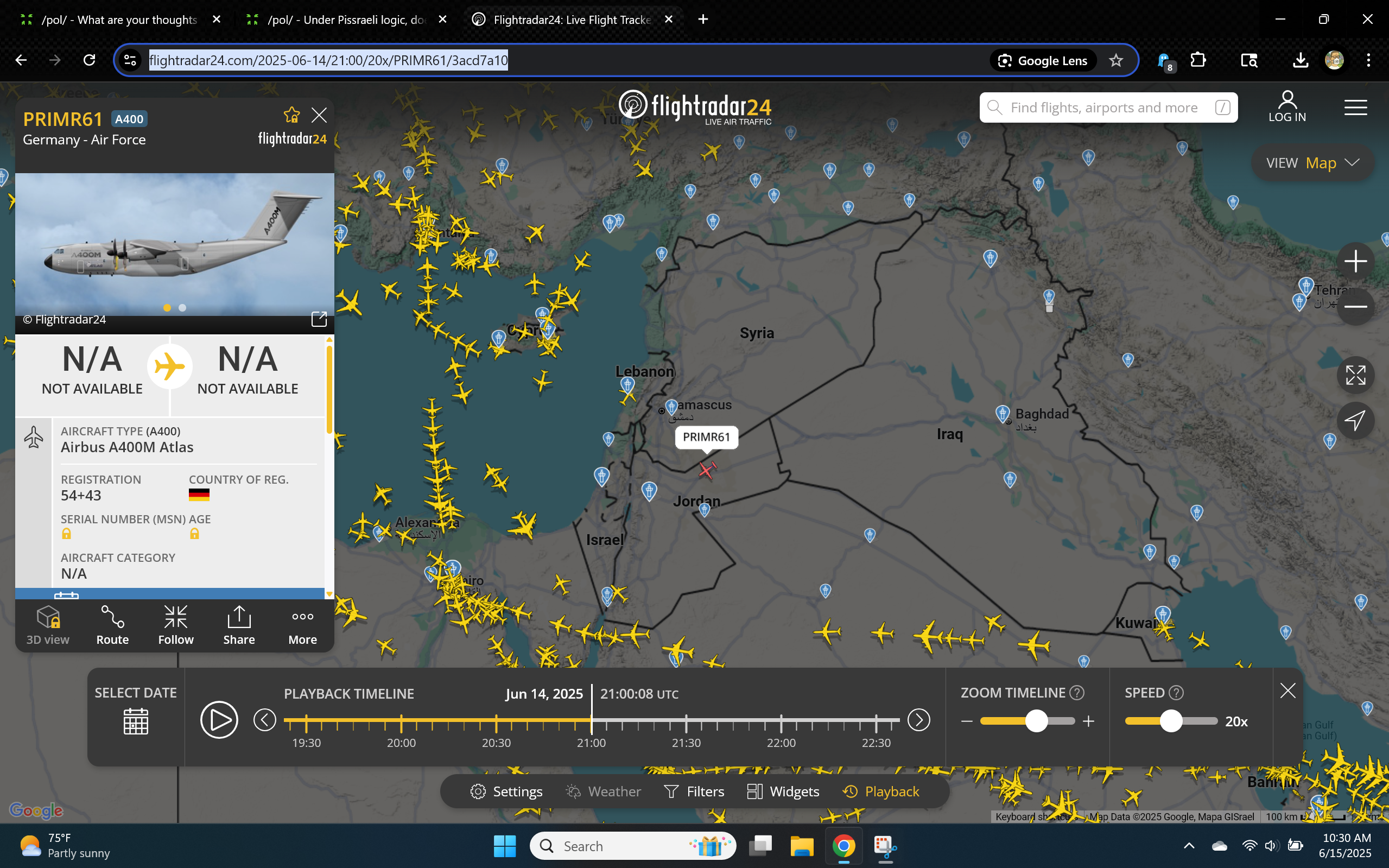The height and width of the screenshot is (868, 1389).
Task: Click the address bar URL
Action: point(328,60)
